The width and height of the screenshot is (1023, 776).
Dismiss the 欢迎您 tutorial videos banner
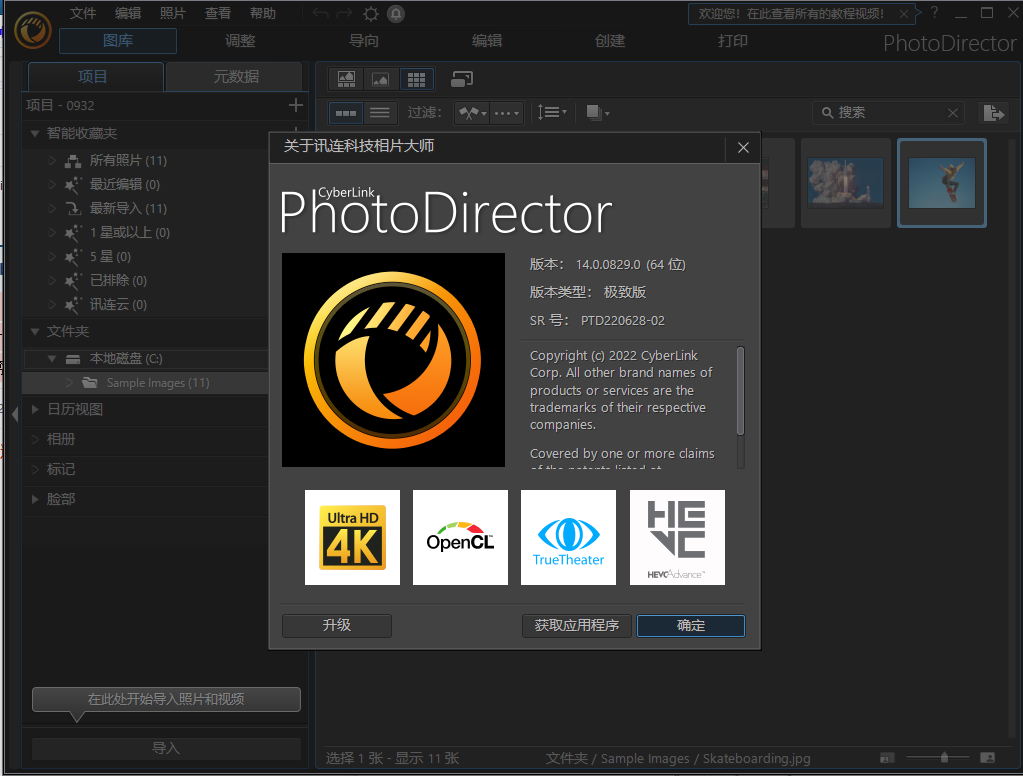(x=904, y=14)
